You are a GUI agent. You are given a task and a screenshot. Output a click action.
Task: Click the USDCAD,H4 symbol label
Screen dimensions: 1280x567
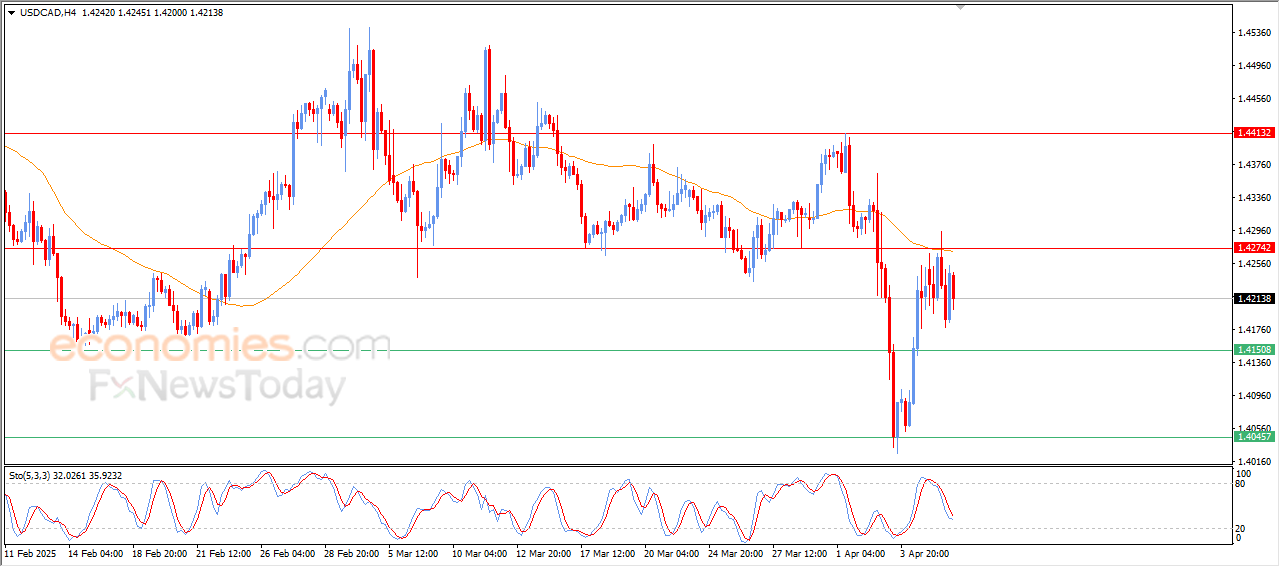48,13
